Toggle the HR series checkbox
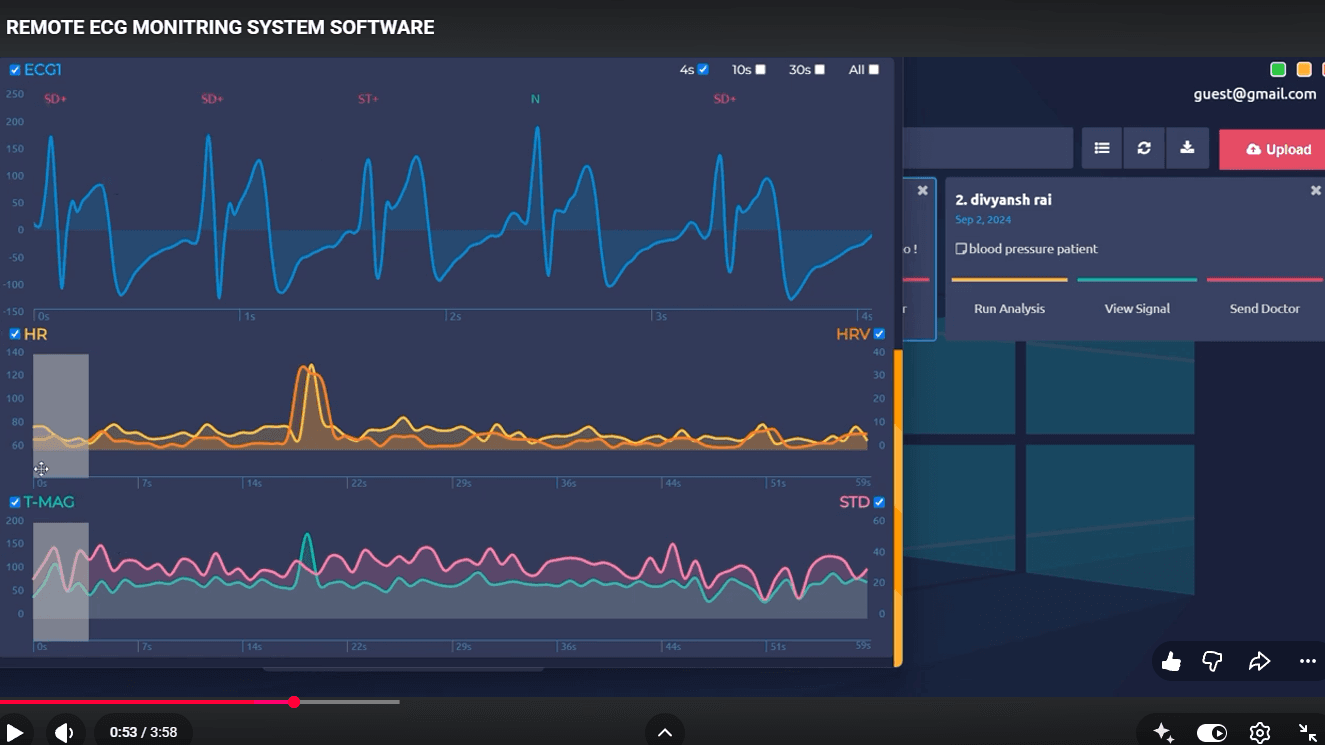 point(15,334)
